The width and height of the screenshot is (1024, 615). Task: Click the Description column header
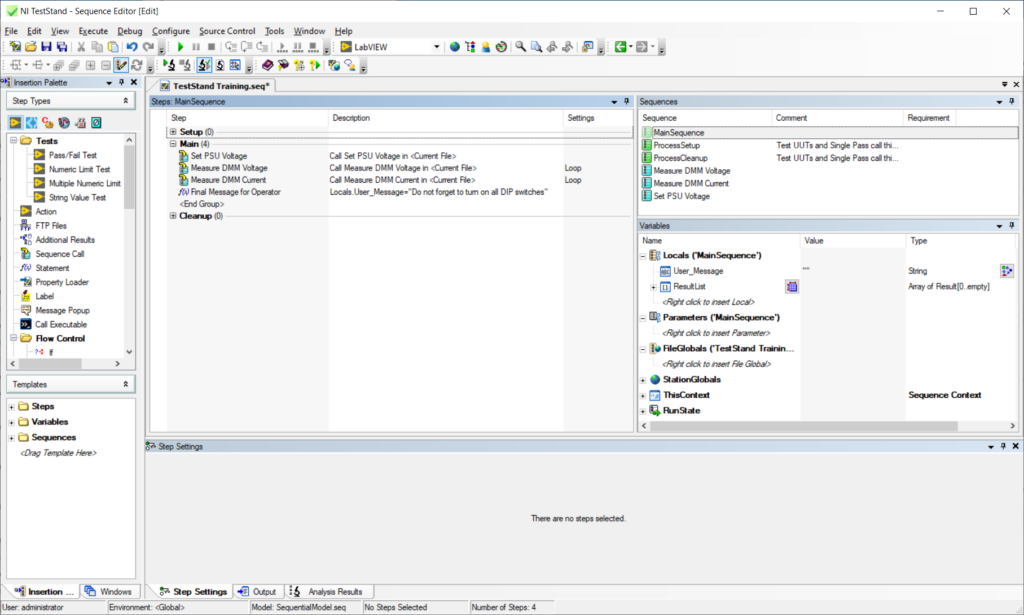[445, 118]
